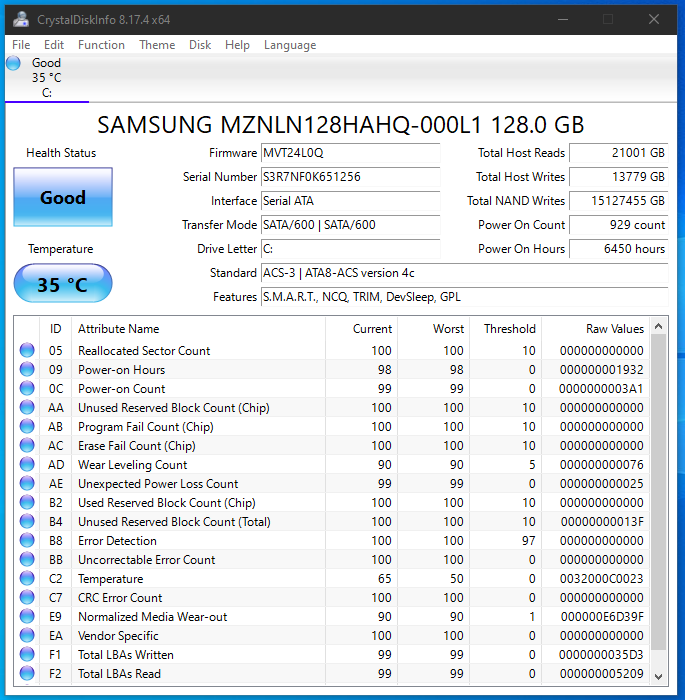Click raw value 000000E6D39F

click(x=602, y=617)
